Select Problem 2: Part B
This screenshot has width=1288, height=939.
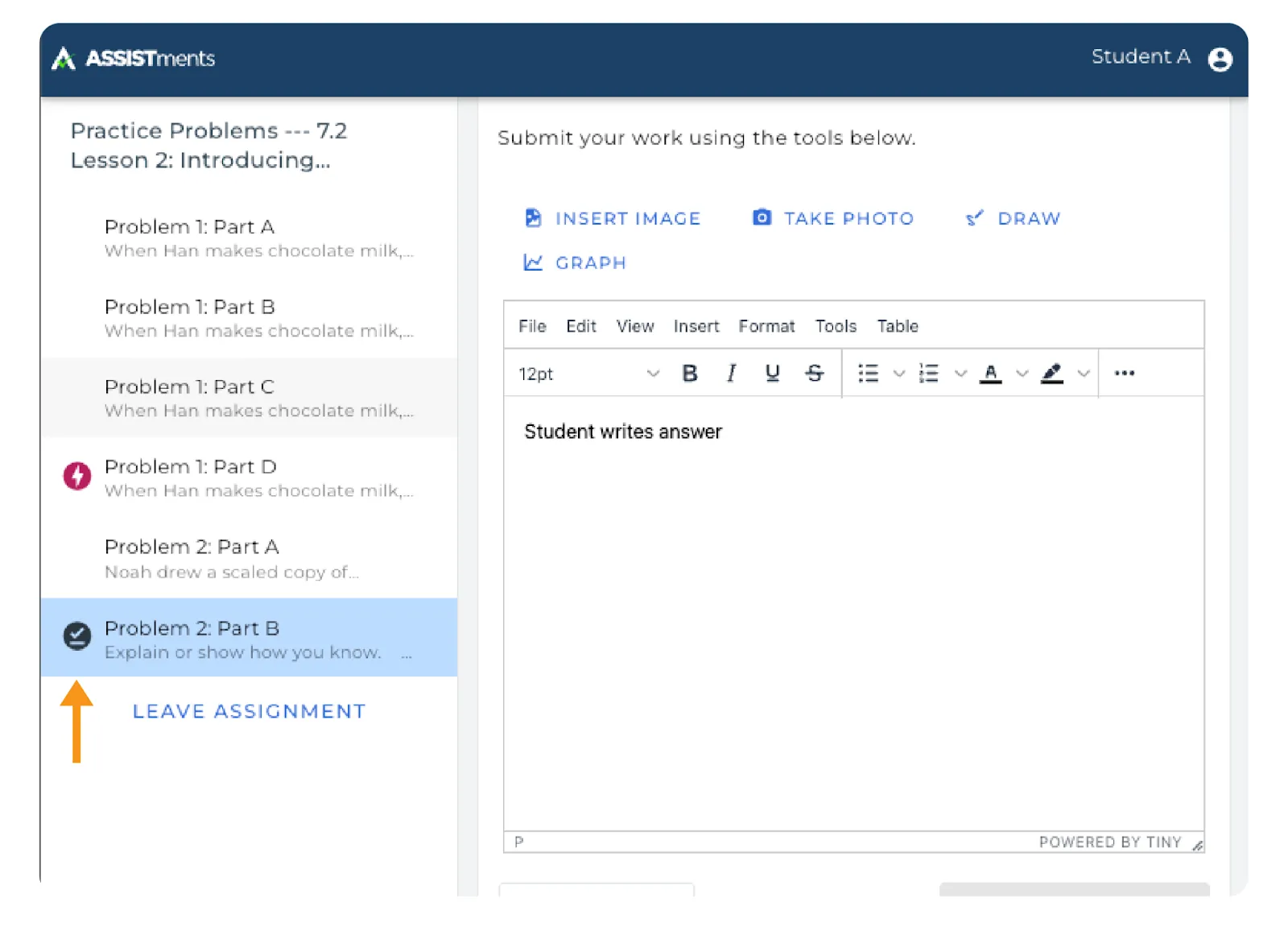point(250,638)
